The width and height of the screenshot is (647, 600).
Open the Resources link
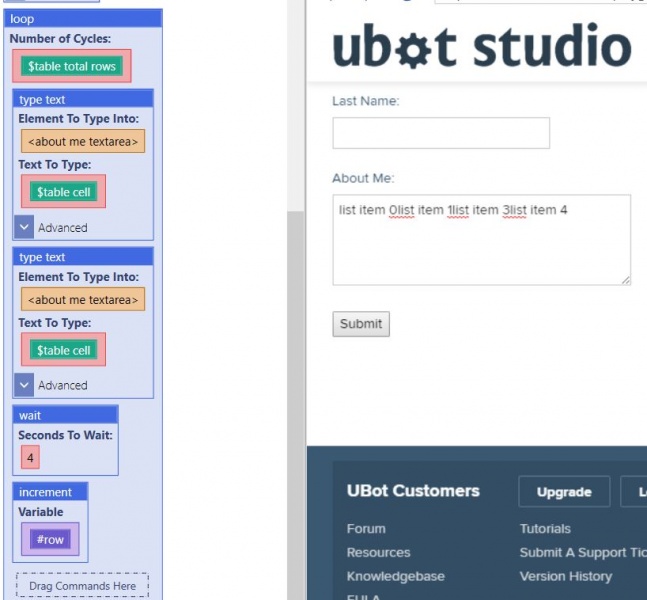click(x=378, y=553)
